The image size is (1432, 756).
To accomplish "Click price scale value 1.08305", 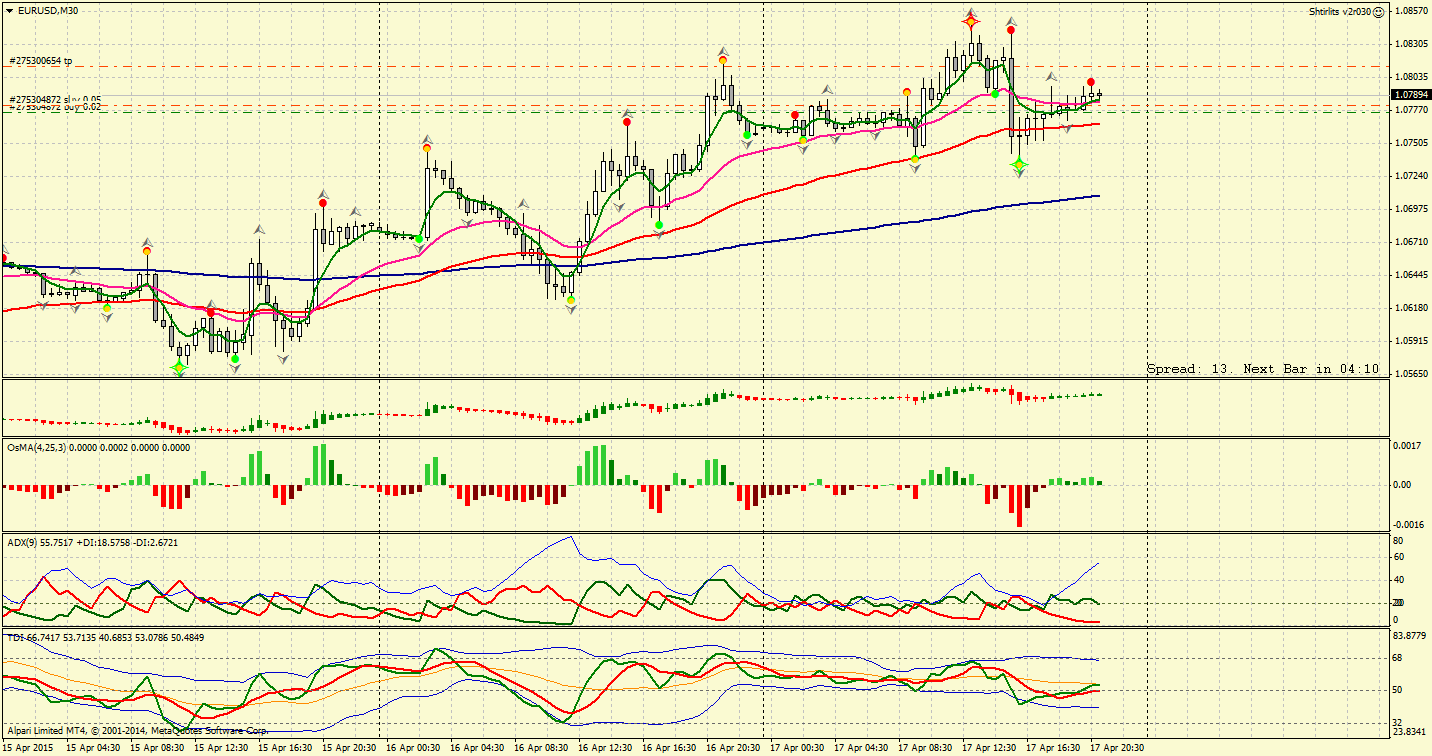I will [1410, 44].
